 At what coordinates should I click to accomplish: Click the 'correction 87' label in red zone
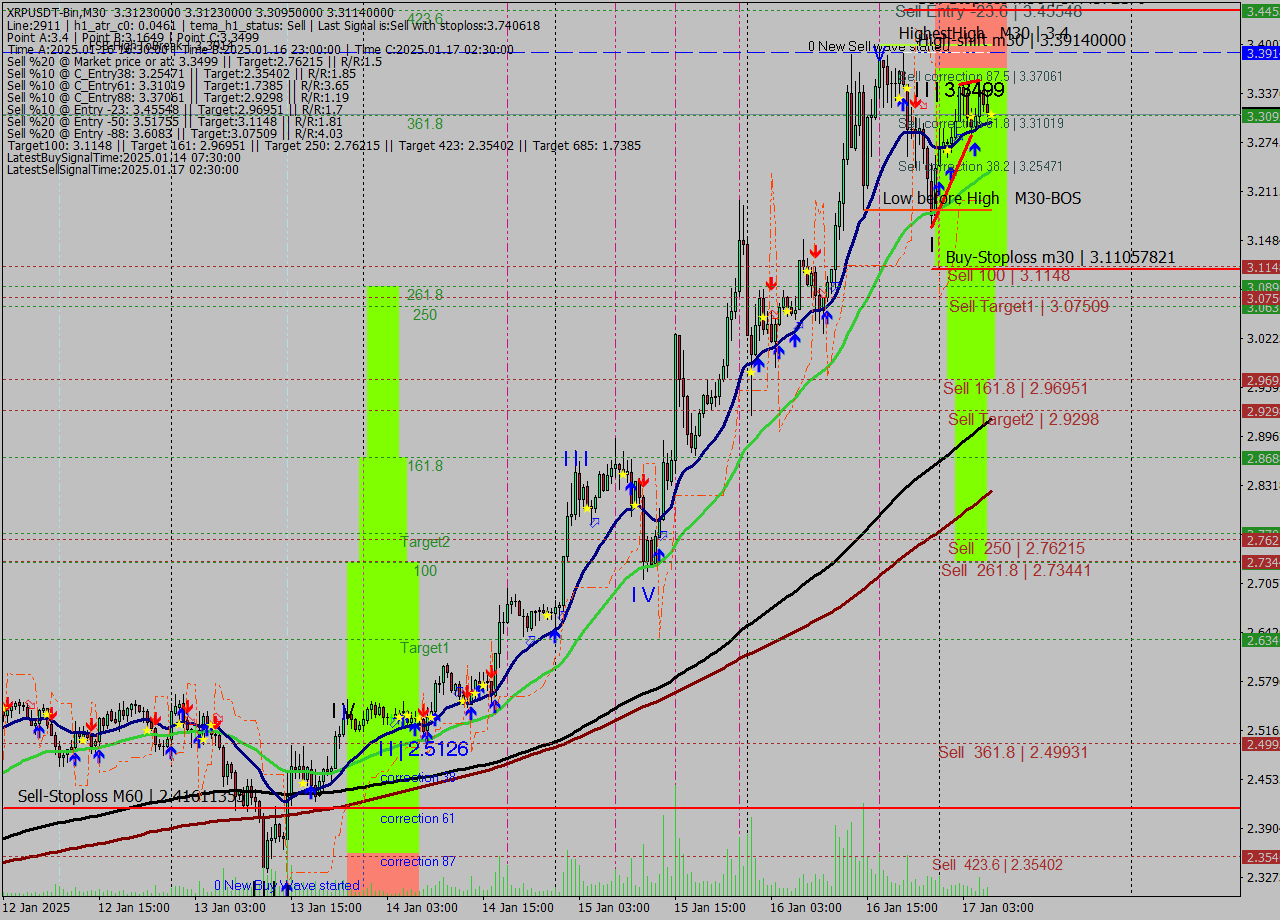[x=417, y=862]
